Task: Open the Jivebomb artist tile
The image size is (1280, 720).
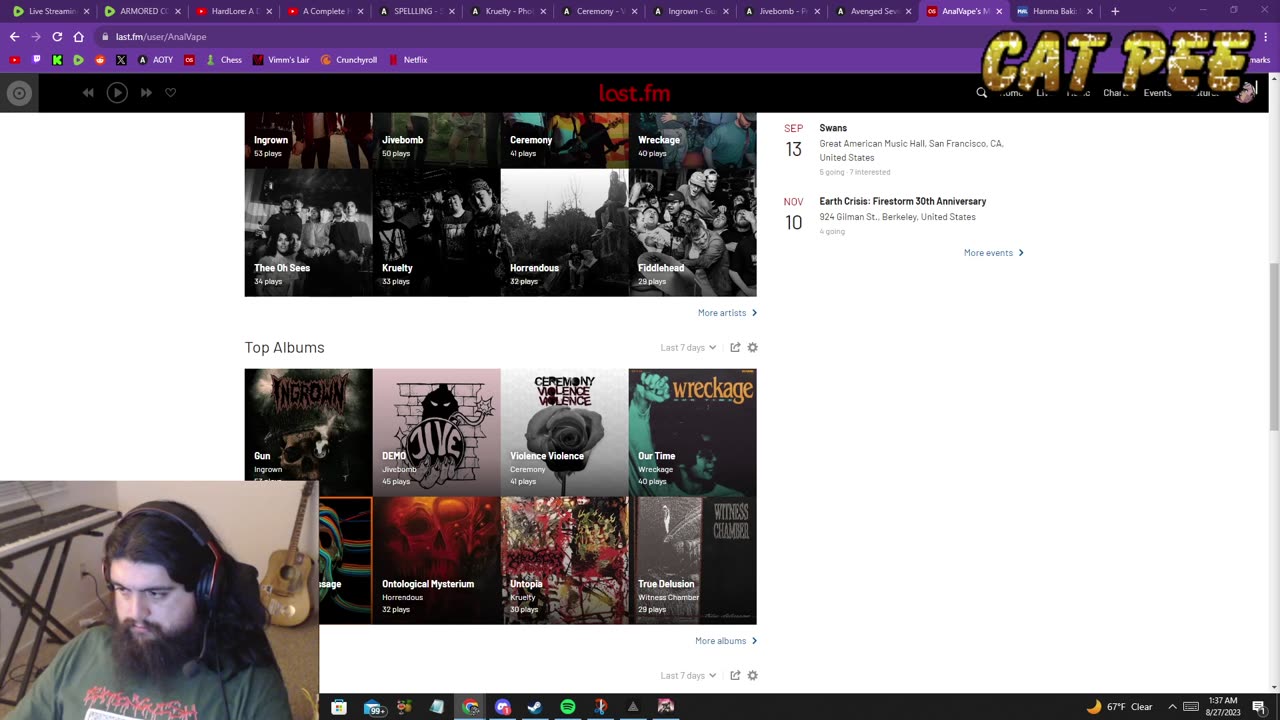Action: click(436, 140)
